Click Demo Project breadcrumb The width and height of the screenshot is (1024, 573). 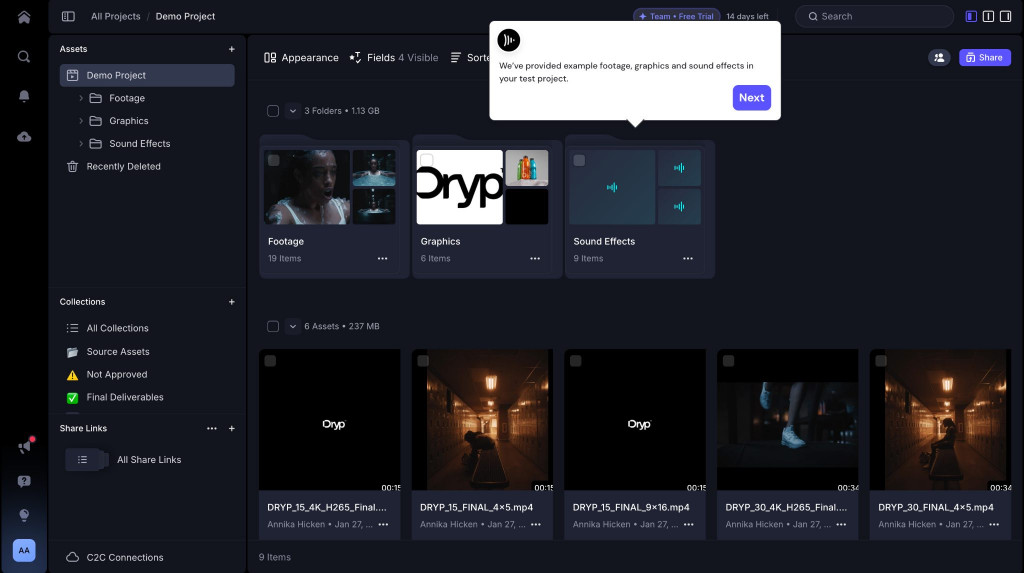185,16
